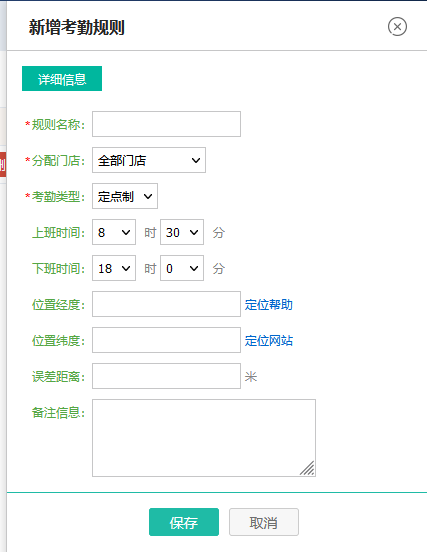
Task: Click the 保存 button
Action: pyautogui.click(x=184, y=522)
